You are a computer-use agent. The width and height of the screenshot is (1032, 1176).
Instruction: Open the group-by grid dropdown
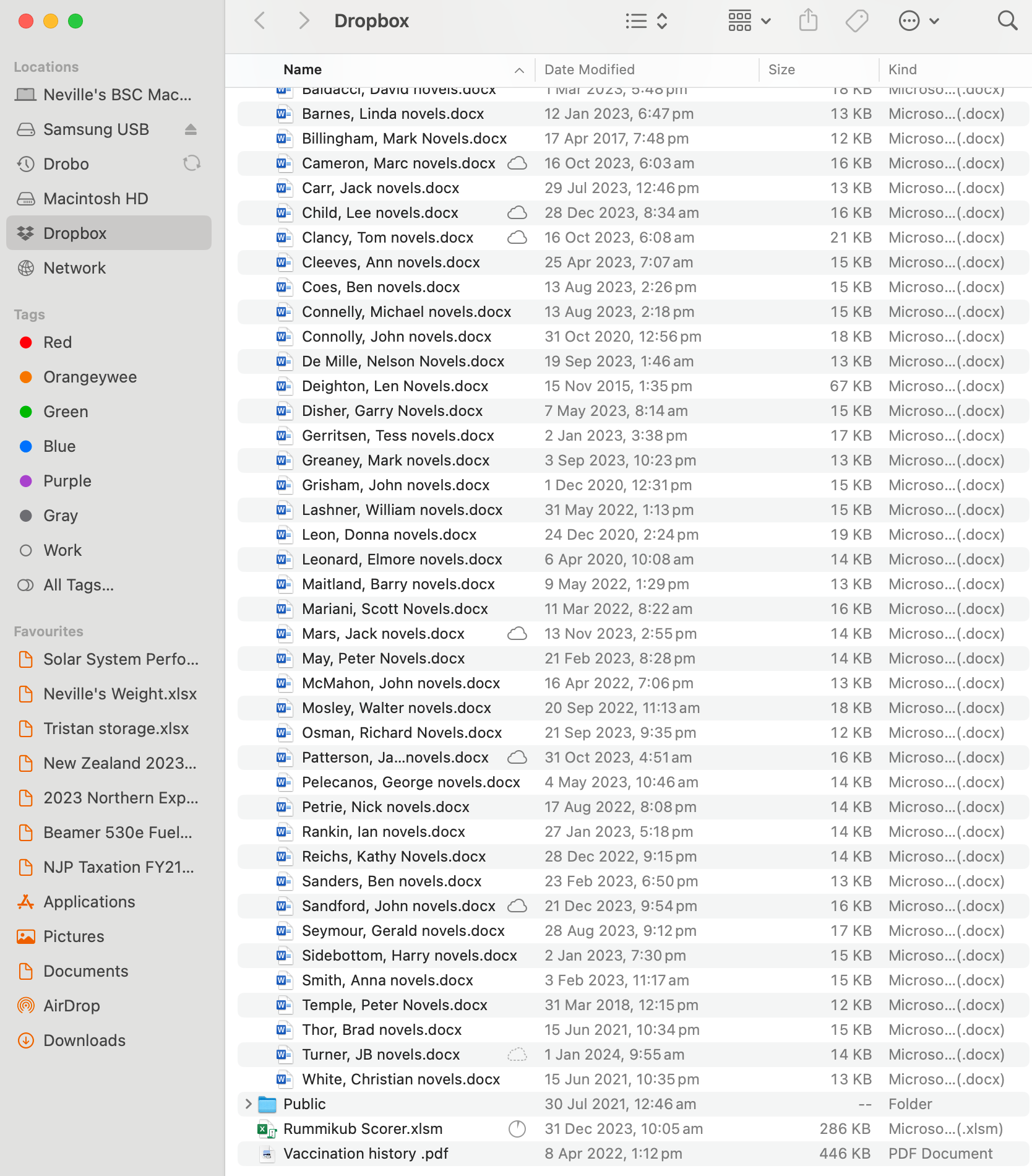pyautogui.click(x=749, y=21)
